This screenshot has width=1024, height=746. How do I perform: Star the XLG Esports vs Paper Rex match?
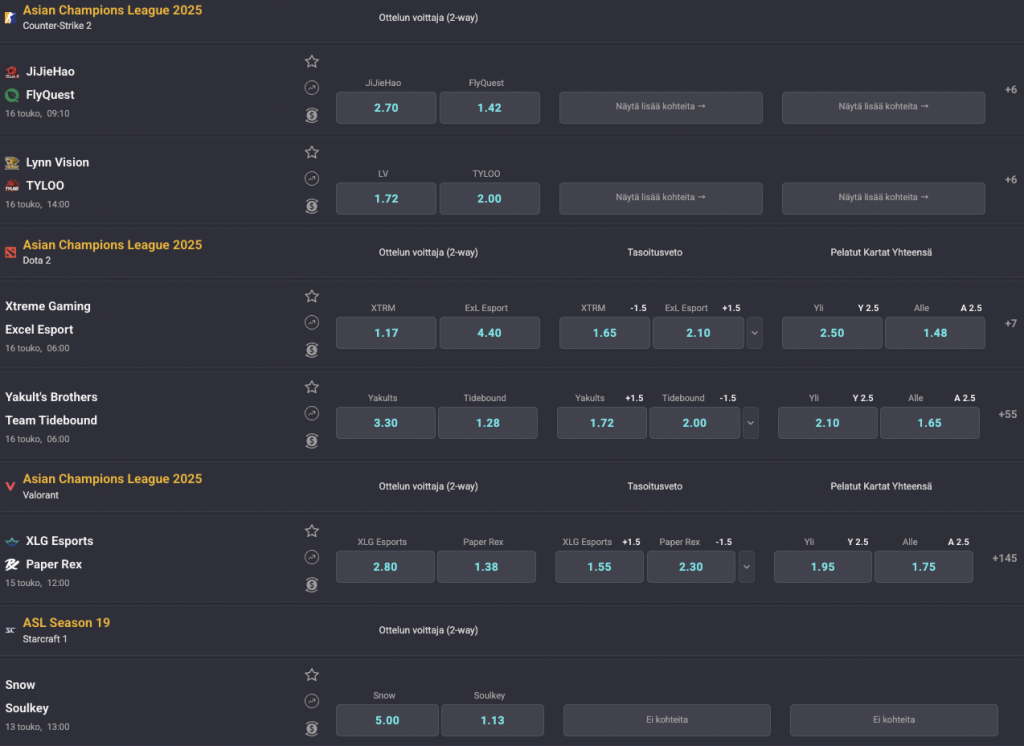click(312, 530)
